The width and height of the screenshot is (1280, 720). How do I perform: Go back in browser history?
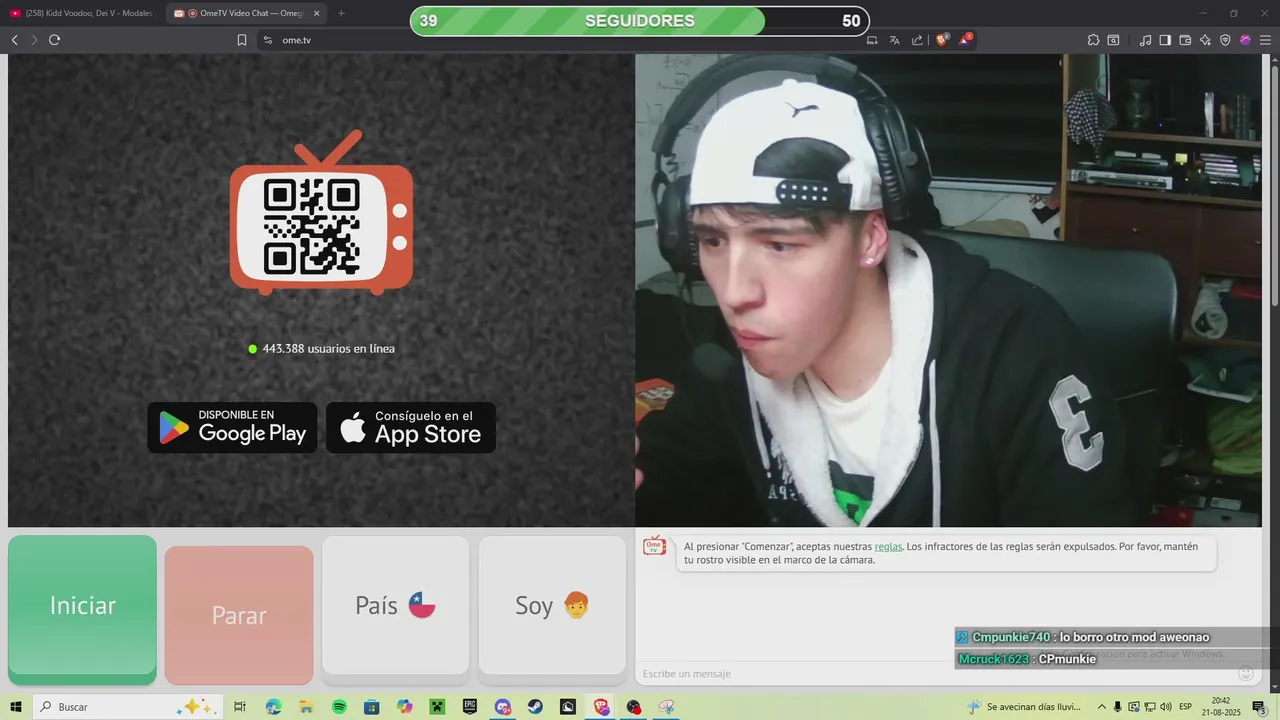click(x=14, y=40)
